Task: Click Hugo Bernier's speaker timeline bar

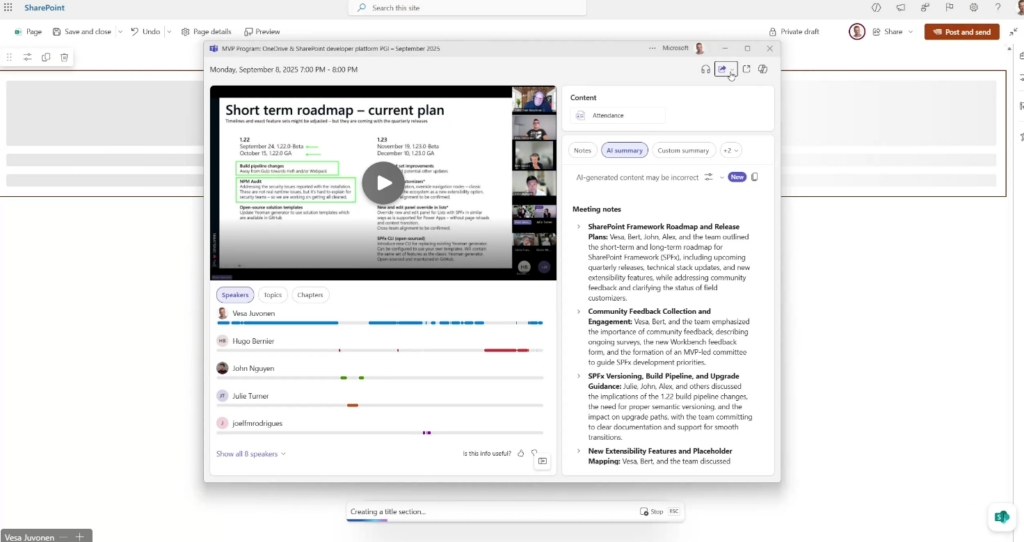Action: coord(379,351)
